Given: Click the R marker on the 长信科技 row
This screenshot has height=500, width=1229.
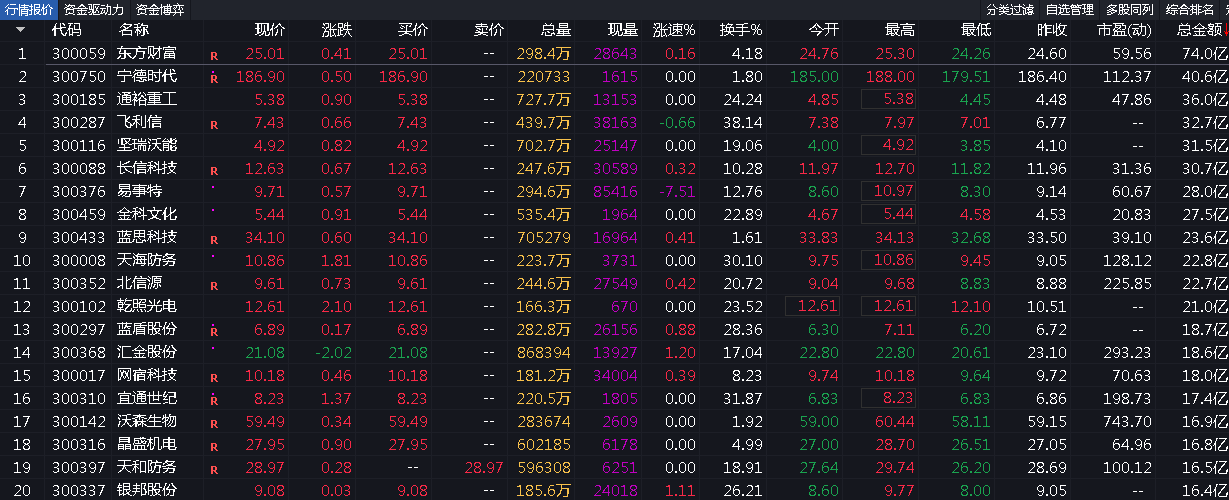Looking at the screenshot, I should click(x=213, y=171).
